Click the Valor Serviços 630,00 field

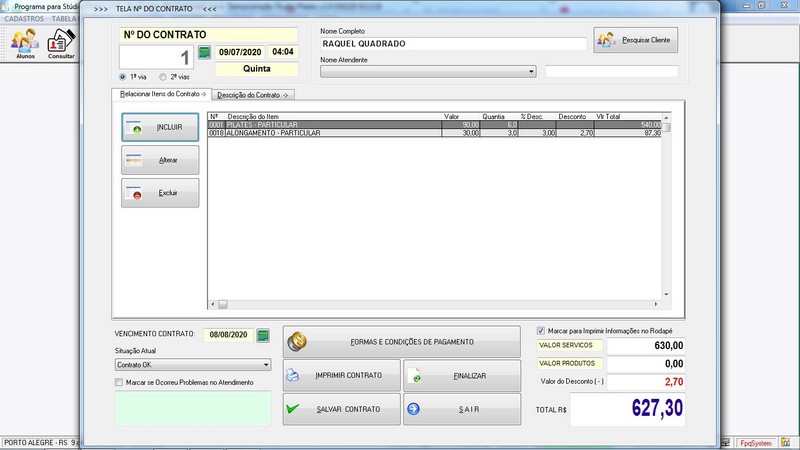(646, 345)
